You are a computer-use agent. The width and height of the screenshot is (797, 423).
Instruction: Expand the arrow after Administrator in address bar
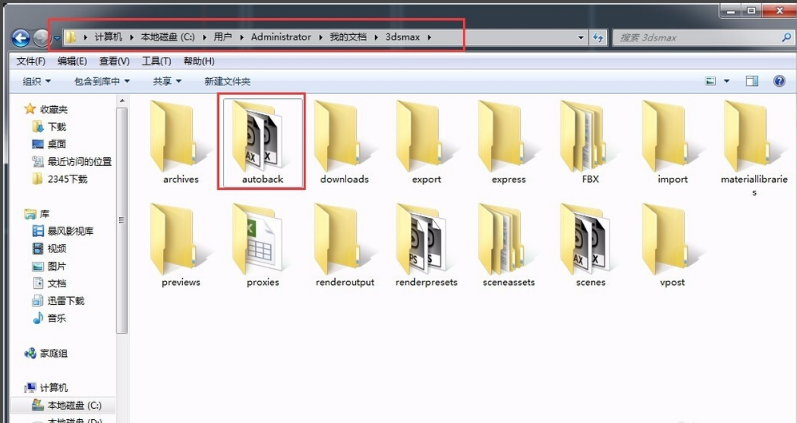(x=320, y=37)
